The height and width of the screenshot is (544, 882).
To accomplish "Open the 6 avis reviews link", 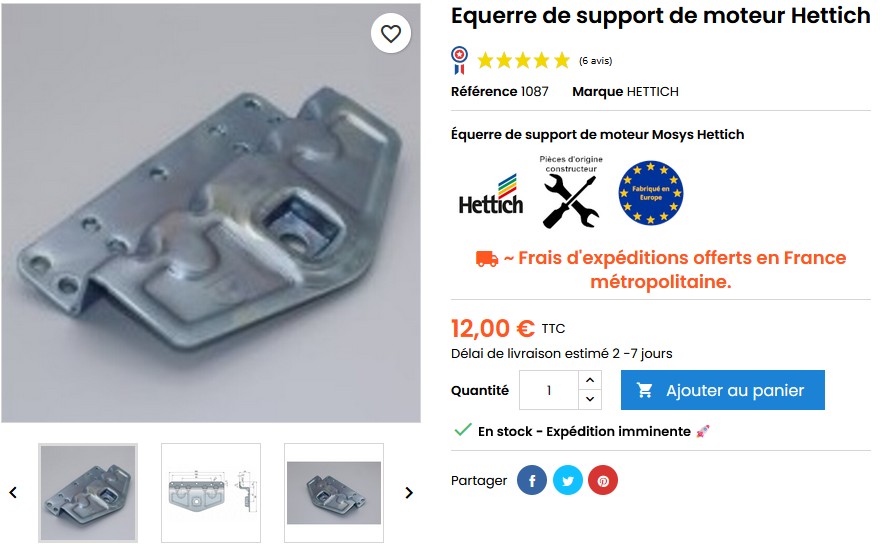I will (596, 61).
